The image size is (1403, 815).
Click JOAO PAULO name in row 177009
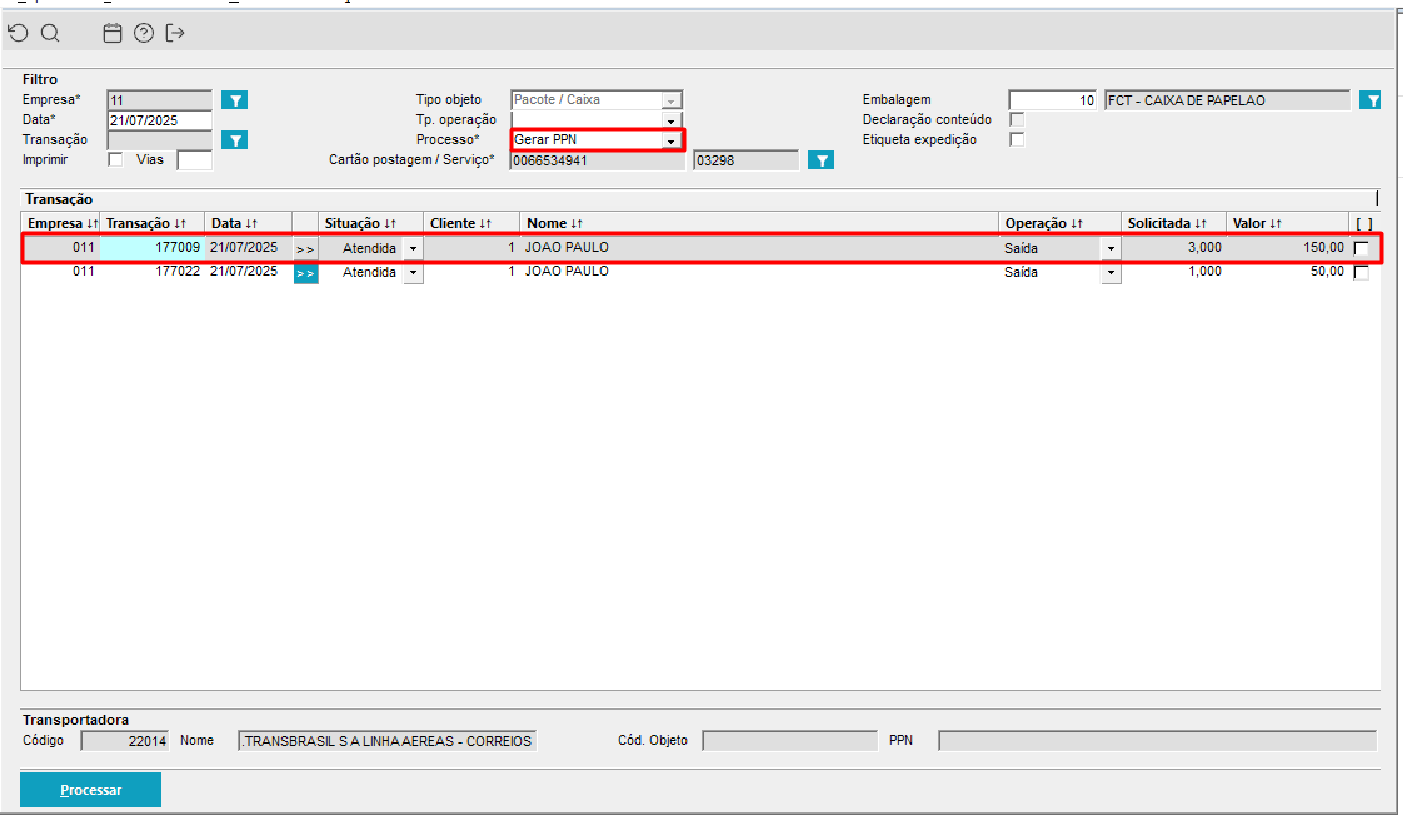tap(566, 248)
